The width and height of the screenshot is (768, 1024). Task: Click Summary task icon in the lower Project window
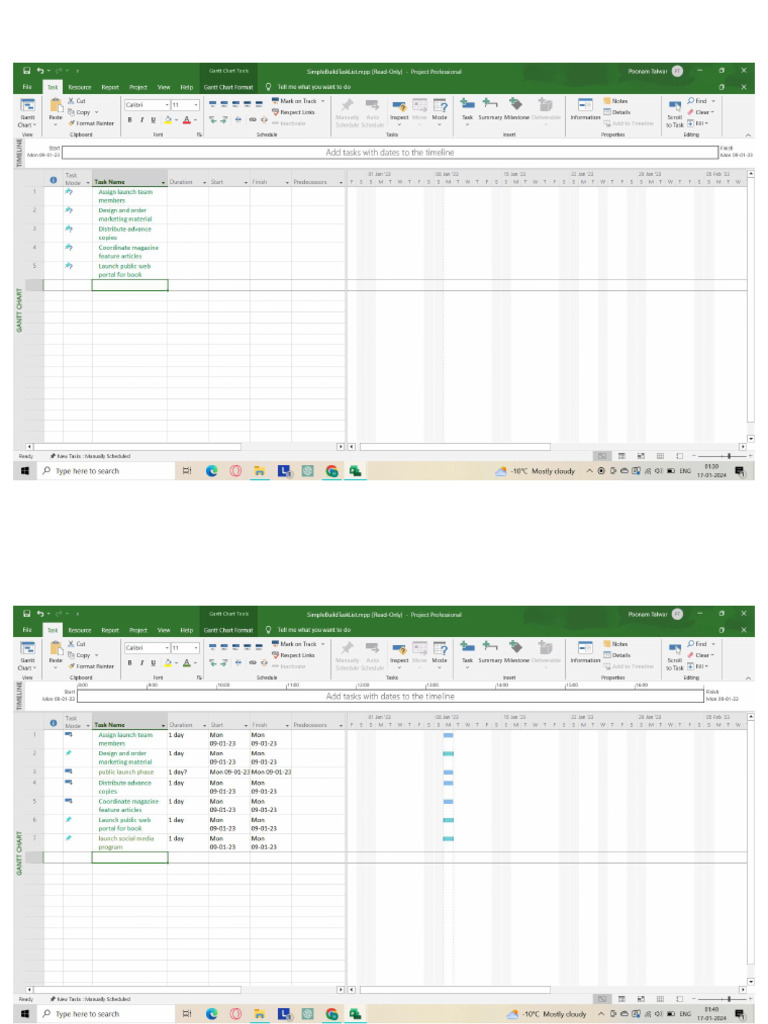click(490, 647)
